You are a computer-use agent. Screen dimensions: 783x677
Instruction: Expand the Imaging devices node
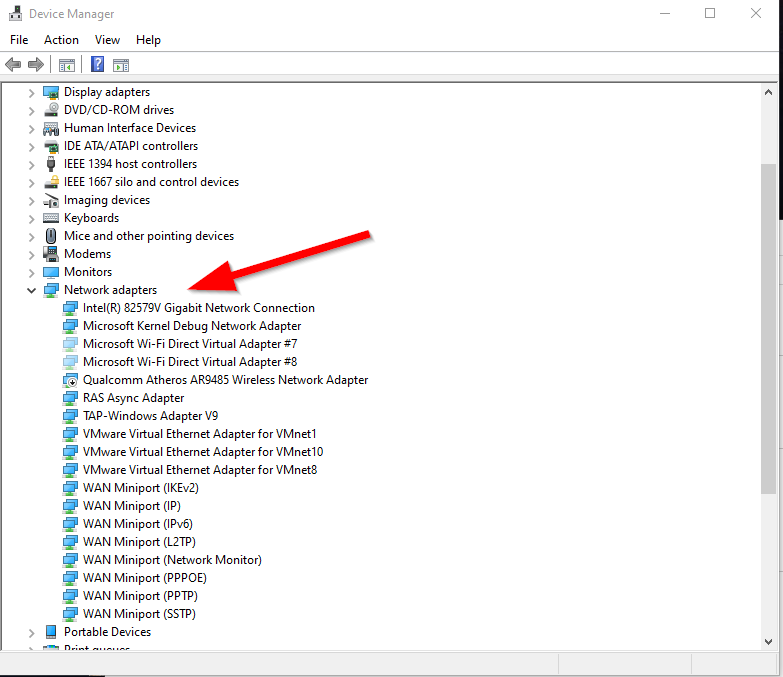[x=31, y=201]
